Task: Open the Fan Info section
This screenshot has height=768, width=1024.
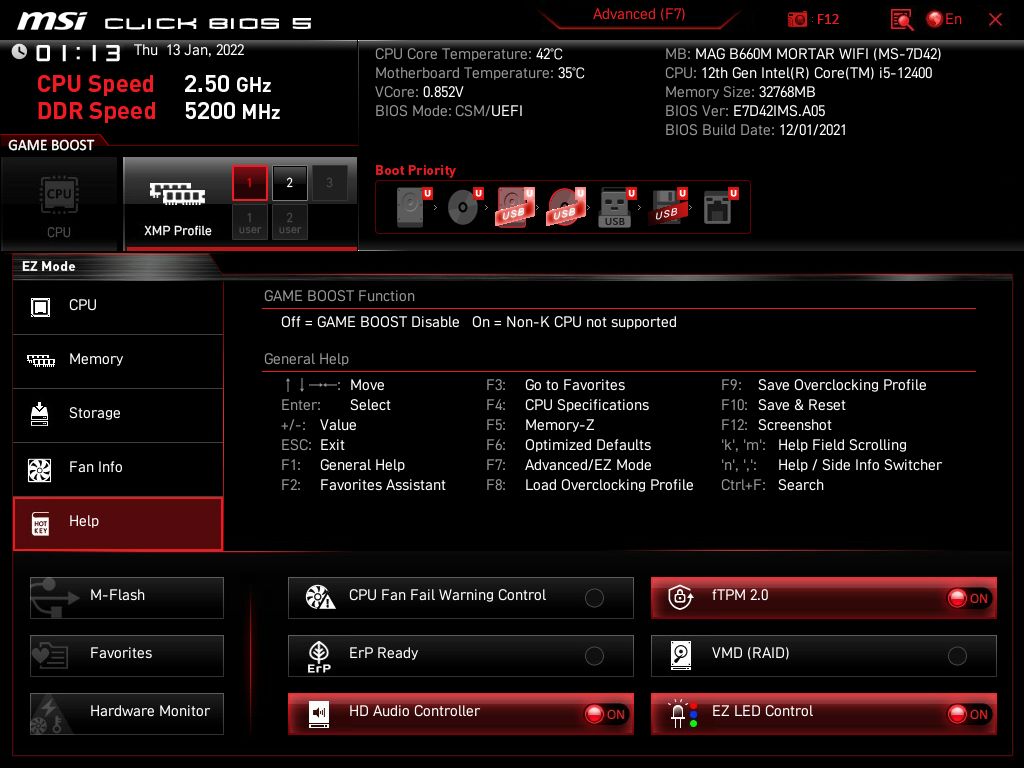Action: pos(118,469)
